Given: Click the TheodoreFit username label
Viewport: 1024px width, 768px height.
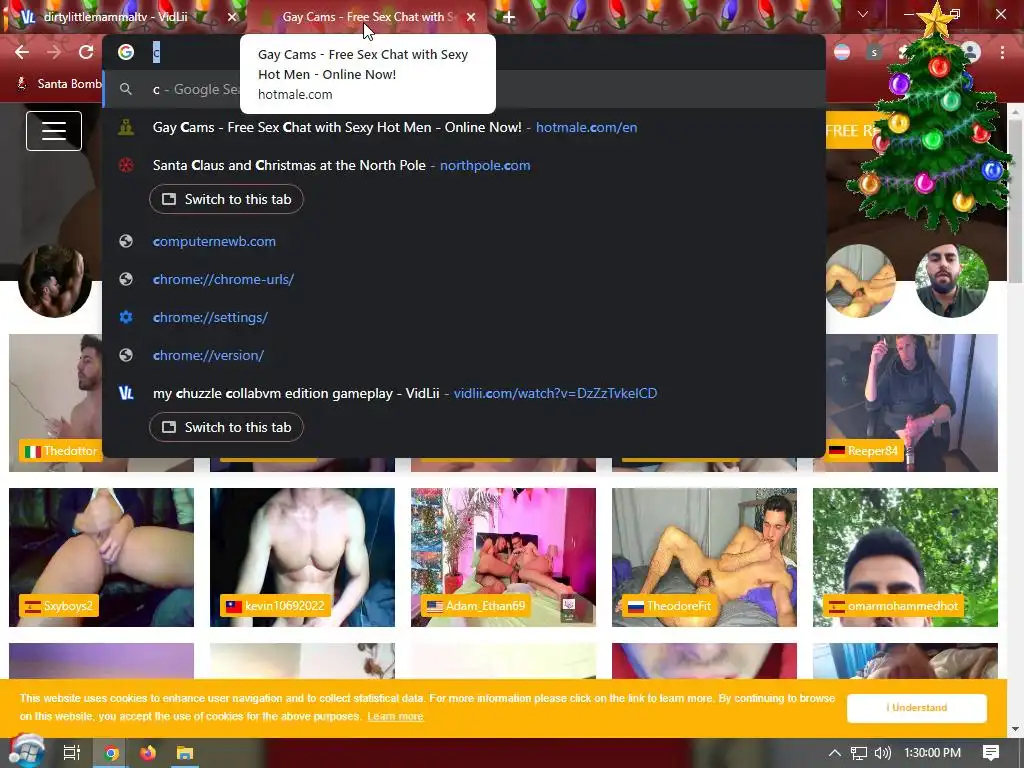Looking at the screenshot, I should pos(669,606).
